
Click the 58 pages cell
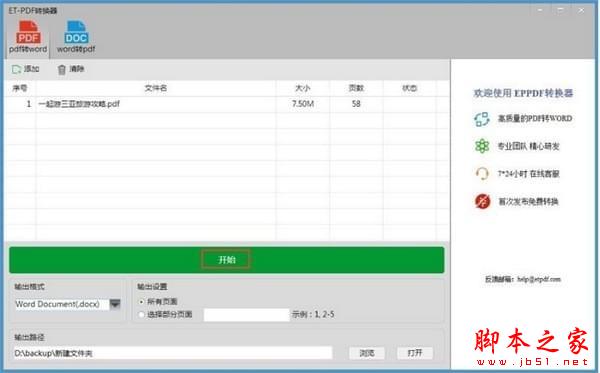pyautogui.click(x=356, y=104)
